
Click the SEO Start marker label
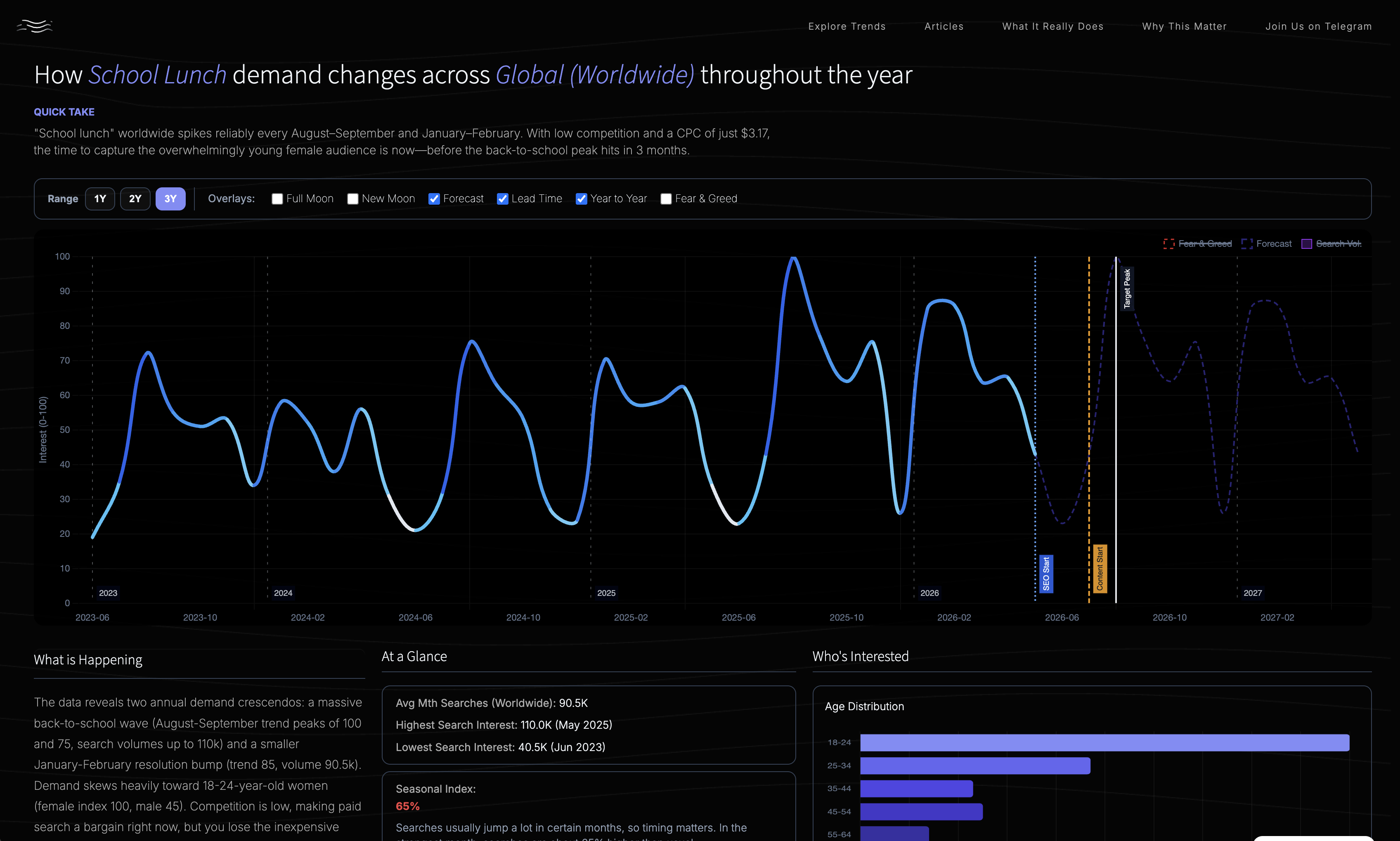(x=1046, y=574)
